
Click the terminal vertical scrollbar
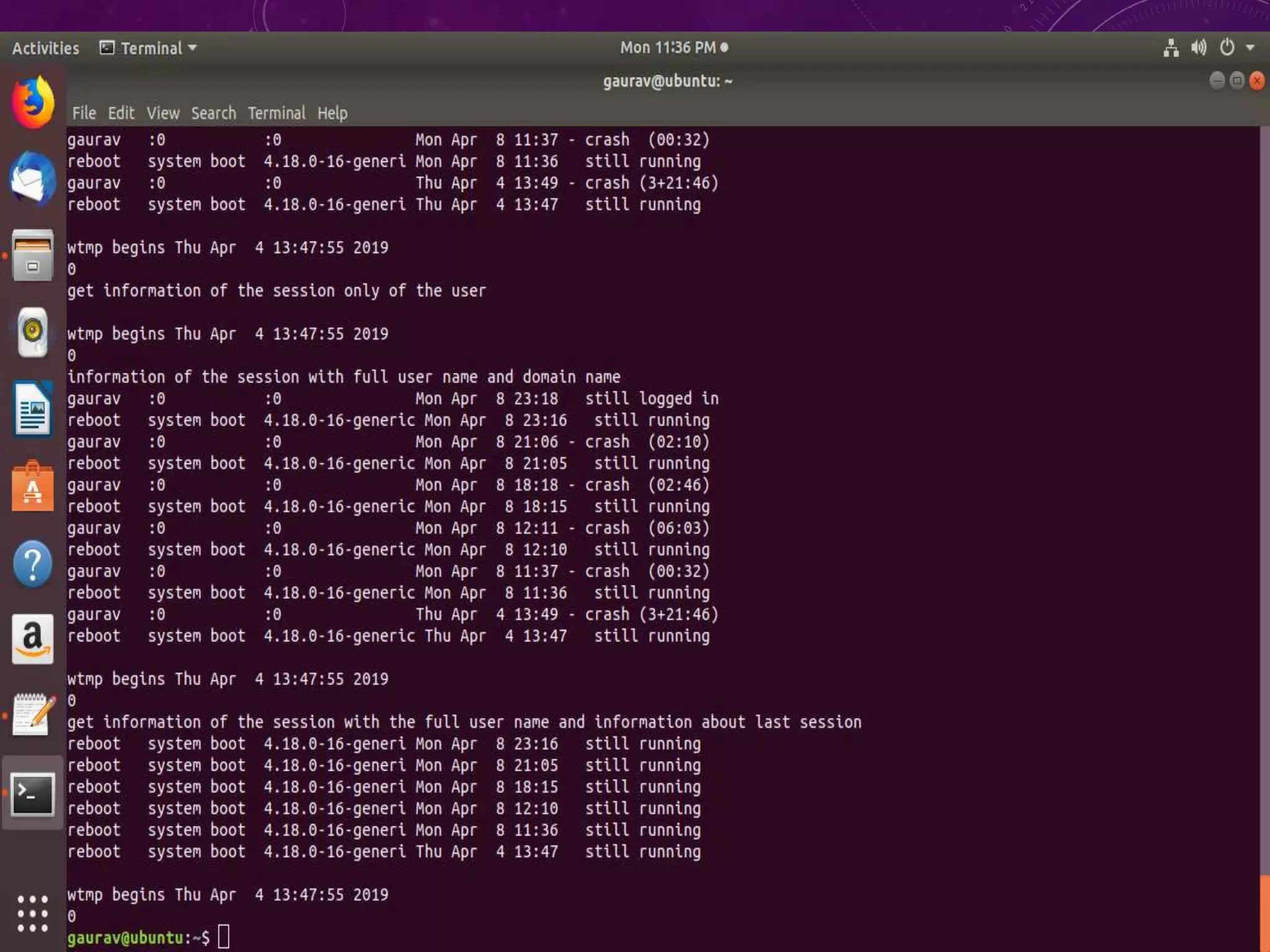tap(1264, 496)
